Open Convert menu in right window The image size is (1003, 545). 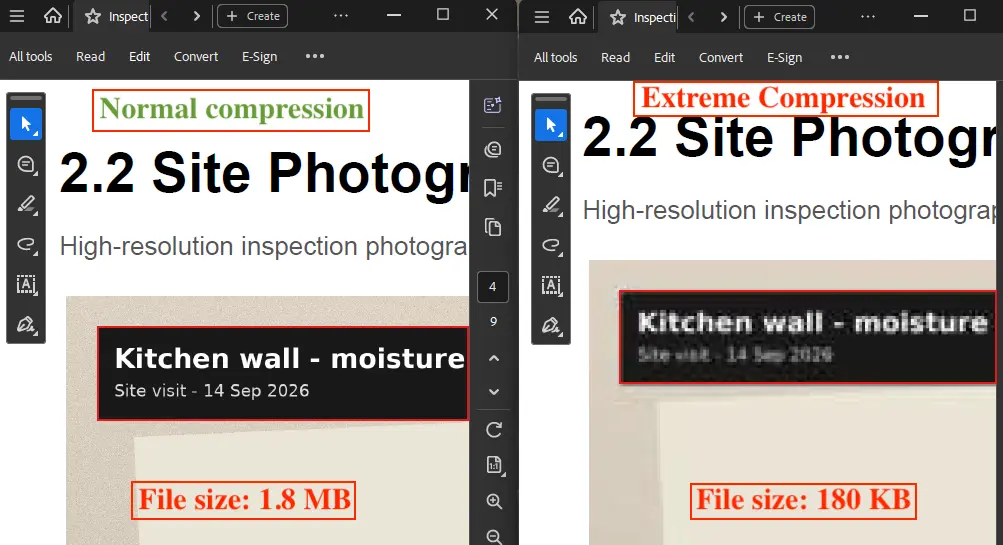(x=721, y=58)
